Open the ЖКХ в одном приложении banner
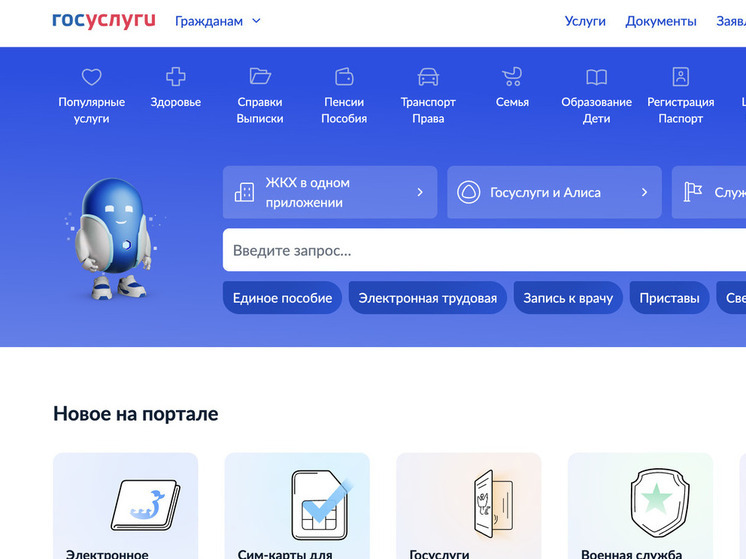The image size is (746, 559). pyautogui.click(x=329, y=192)
